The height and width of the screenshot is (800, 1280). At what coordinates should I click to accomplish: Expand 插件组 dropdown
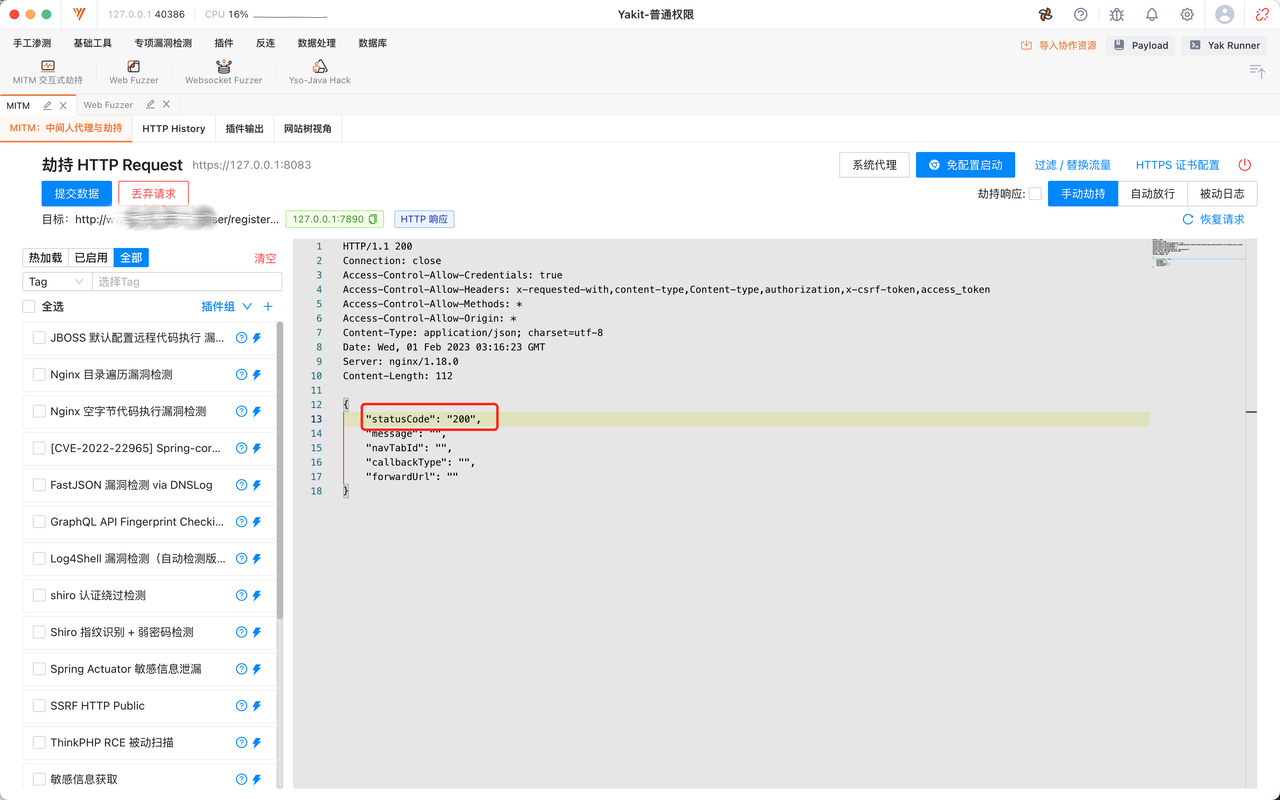[227, 307]
